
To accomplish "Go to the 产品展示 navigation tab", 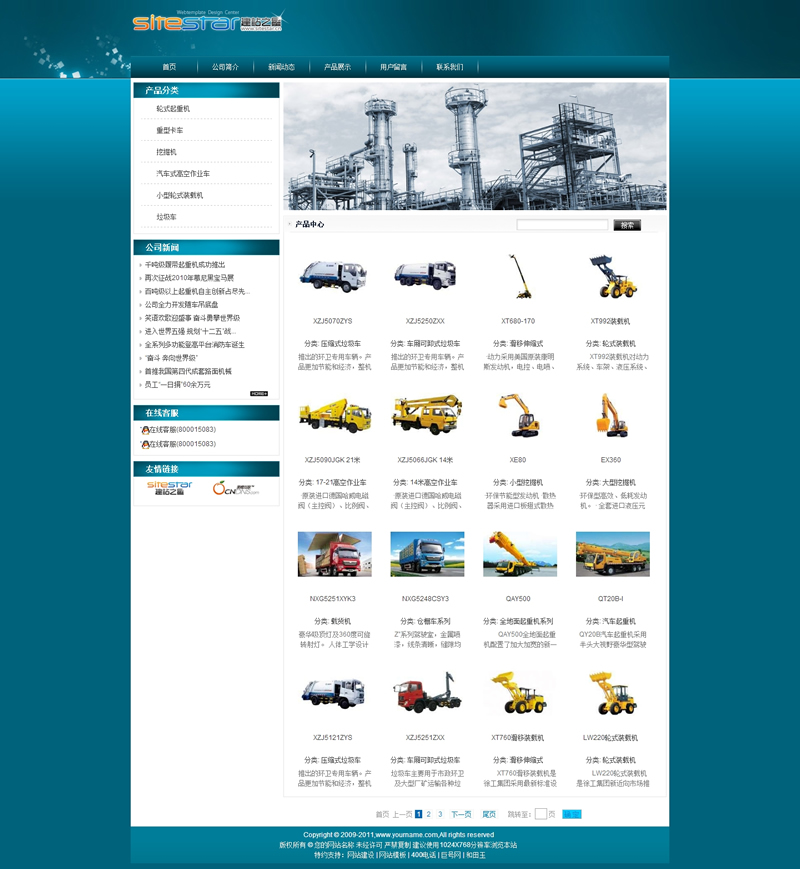I will point(337,67).
